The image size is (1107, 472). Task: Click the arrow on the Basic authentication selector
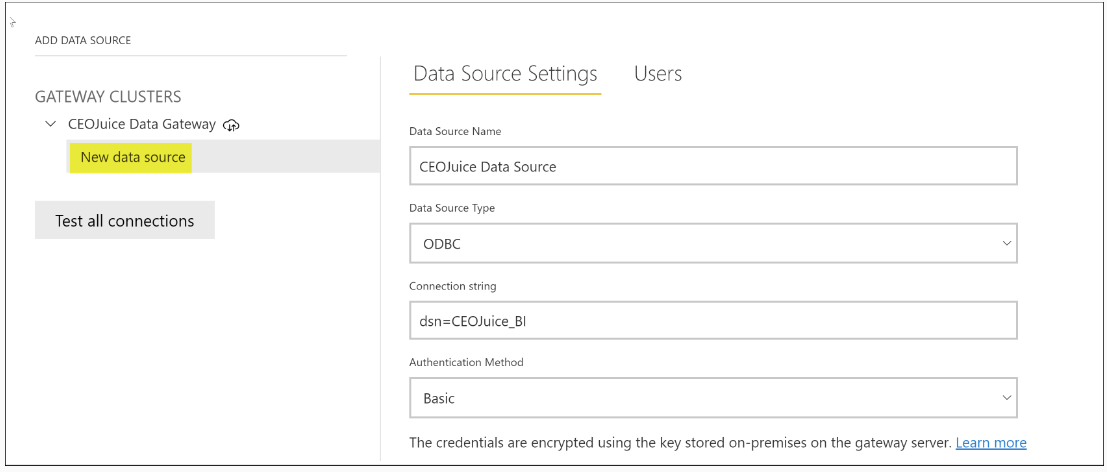point(1007,398)
